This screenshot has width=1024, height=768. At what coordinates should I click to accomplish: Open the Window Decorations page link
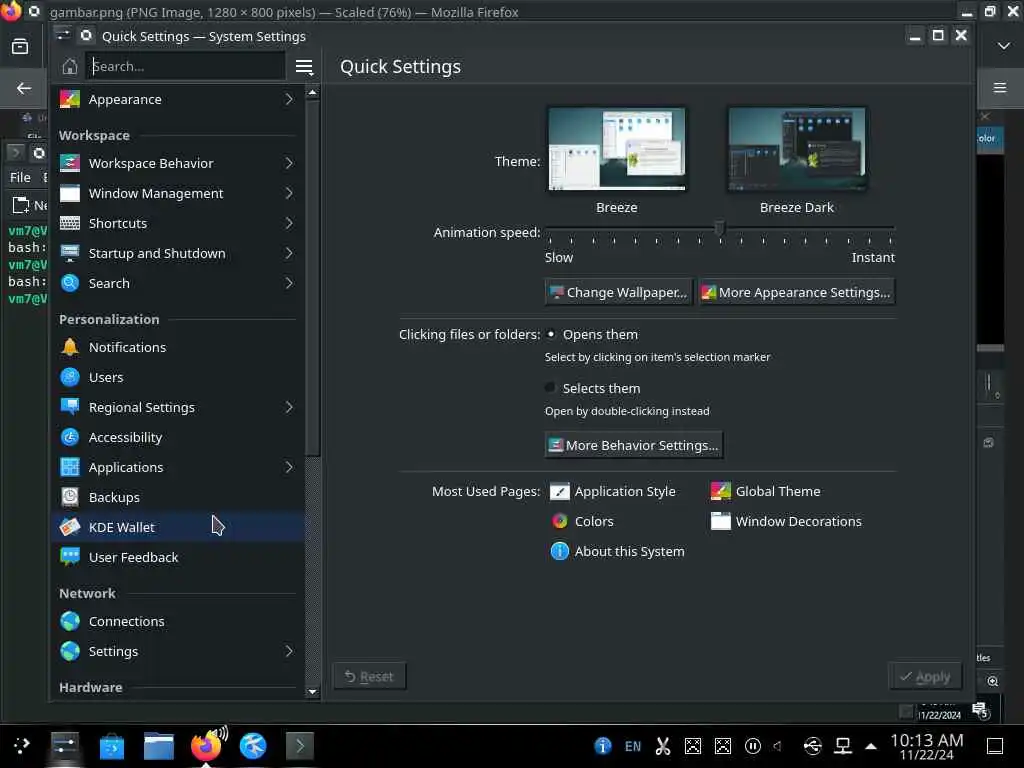tap(786, 522)
